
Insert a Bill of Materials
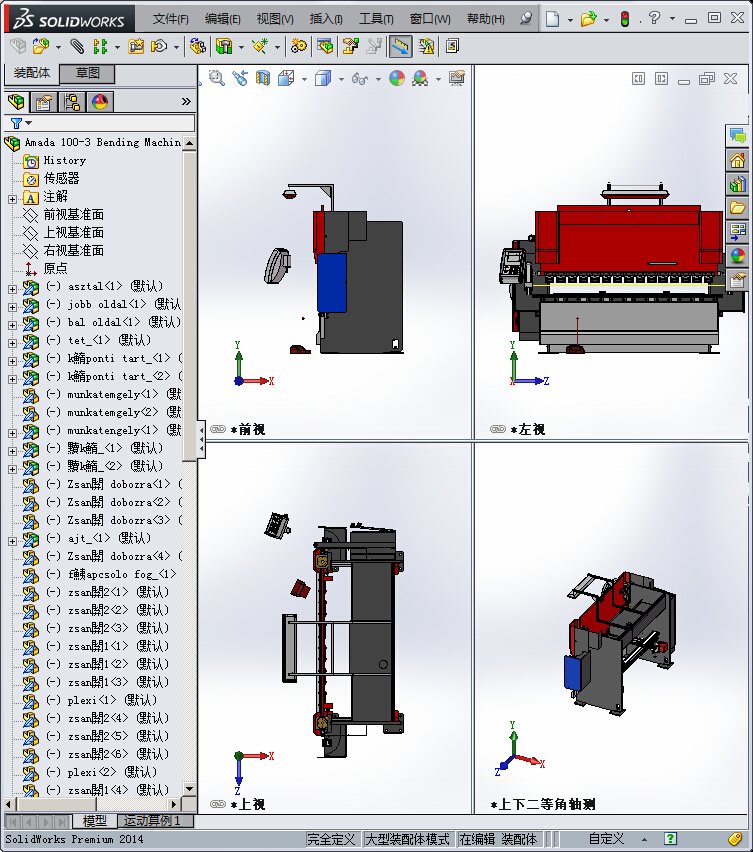click(x=325, y=46)
